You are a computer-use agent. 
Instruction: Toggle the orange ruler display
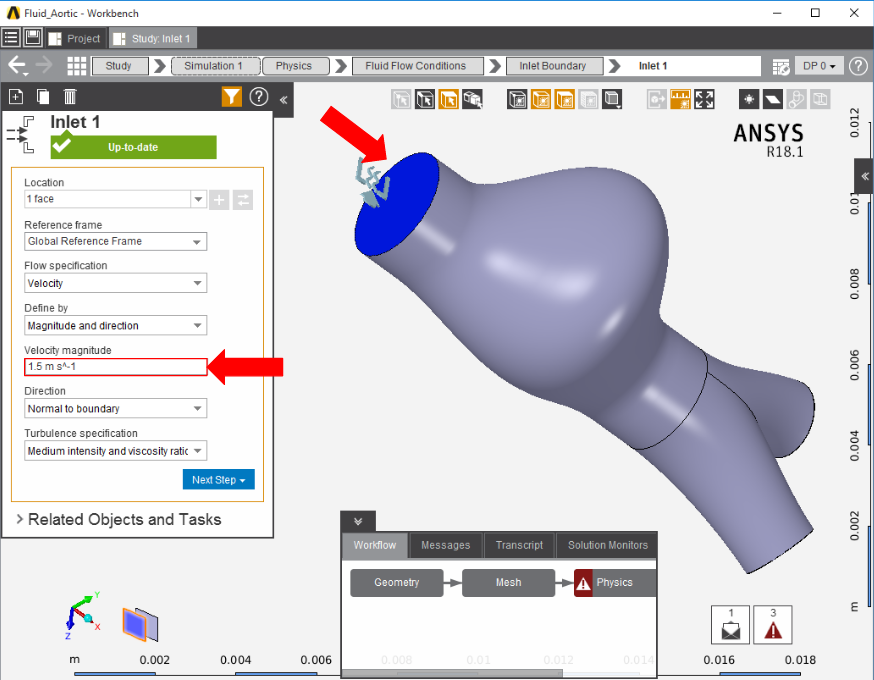(x=681, y=100)
